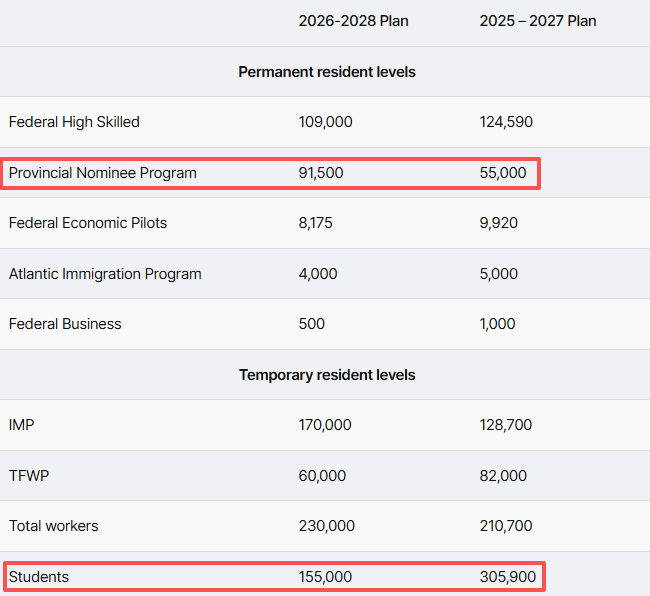Click the Federal Economic Pilots row label

click(x=88, y=223)
